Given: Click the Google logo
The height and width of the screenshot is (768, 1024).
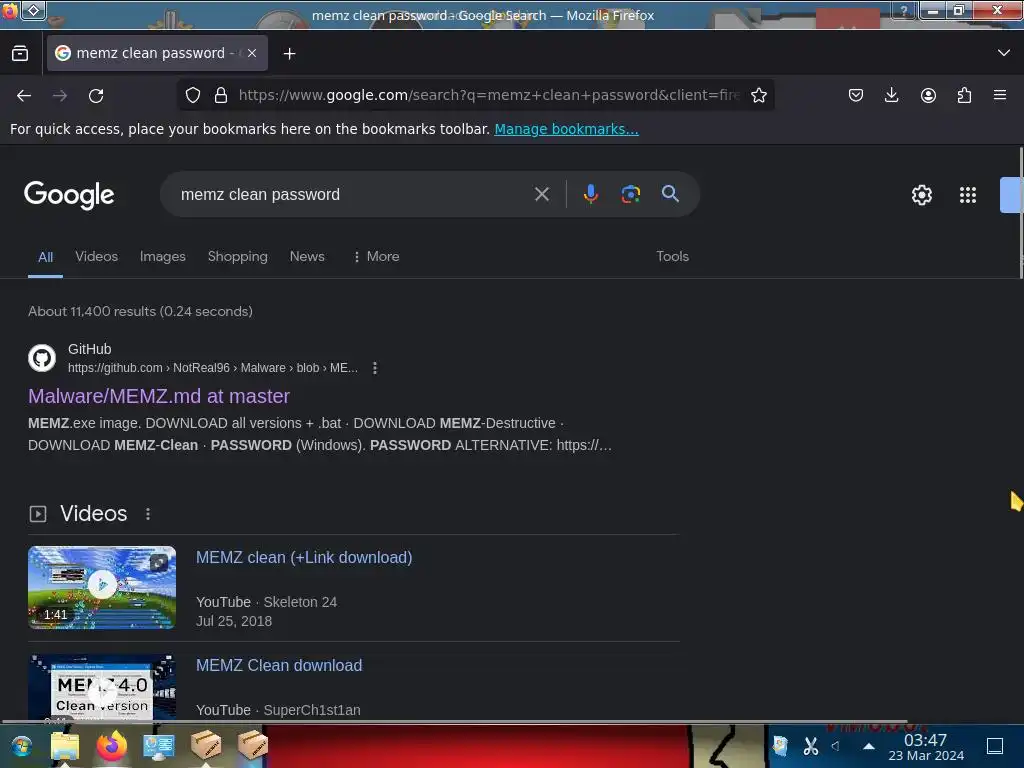Looking at the screenshot, I should click(69, 195).
